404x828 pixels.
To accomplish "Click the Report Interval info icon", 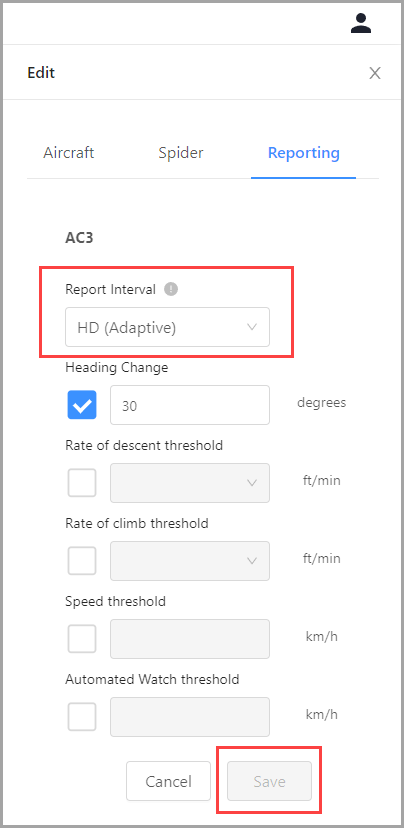I will click(x=171, y=289).
